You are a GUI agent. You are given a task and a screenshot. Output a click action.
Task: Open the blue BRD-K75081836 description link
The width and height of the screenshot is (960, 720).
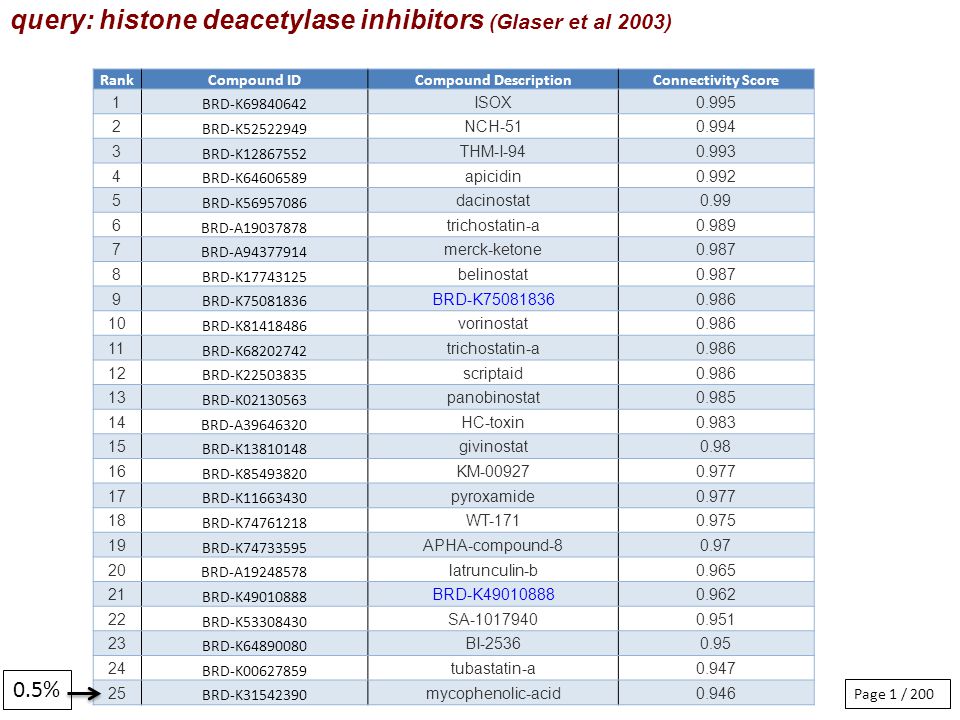point(493,299)
